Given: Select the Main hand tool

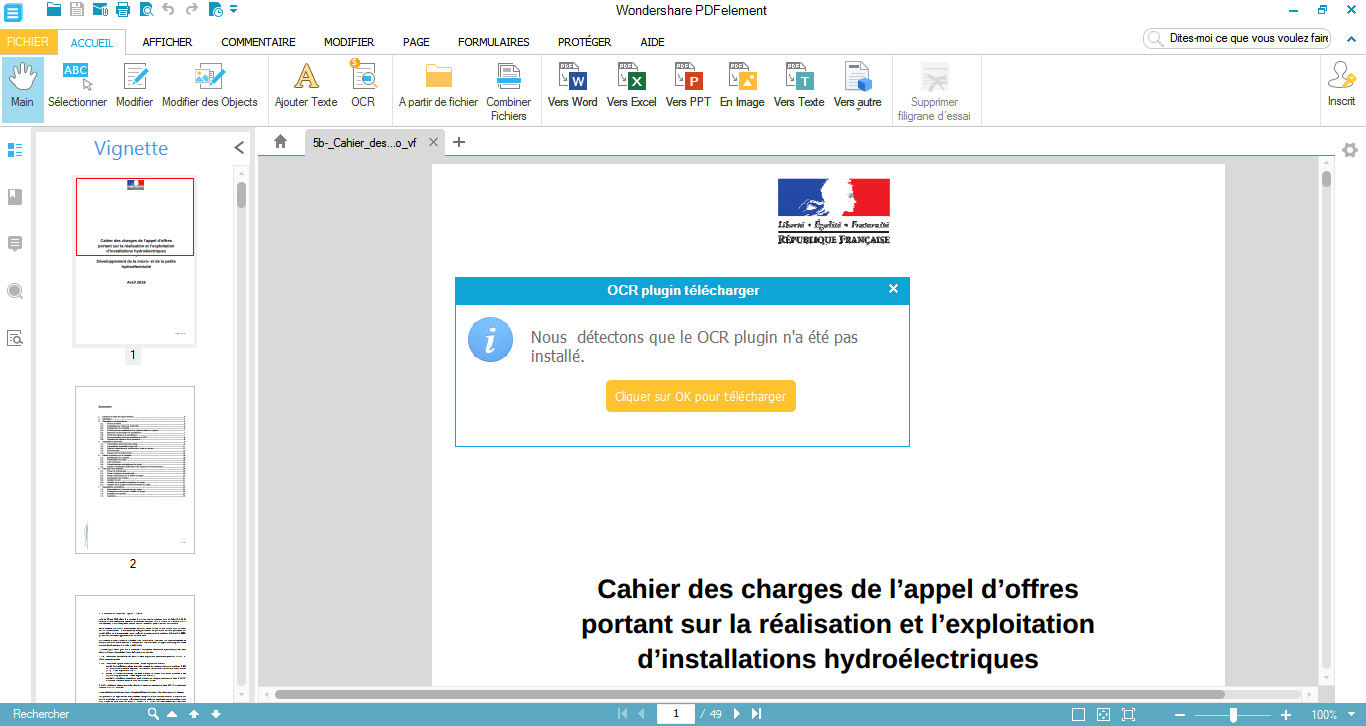Looking at the screenshot, I should click(x=22, y=89).
